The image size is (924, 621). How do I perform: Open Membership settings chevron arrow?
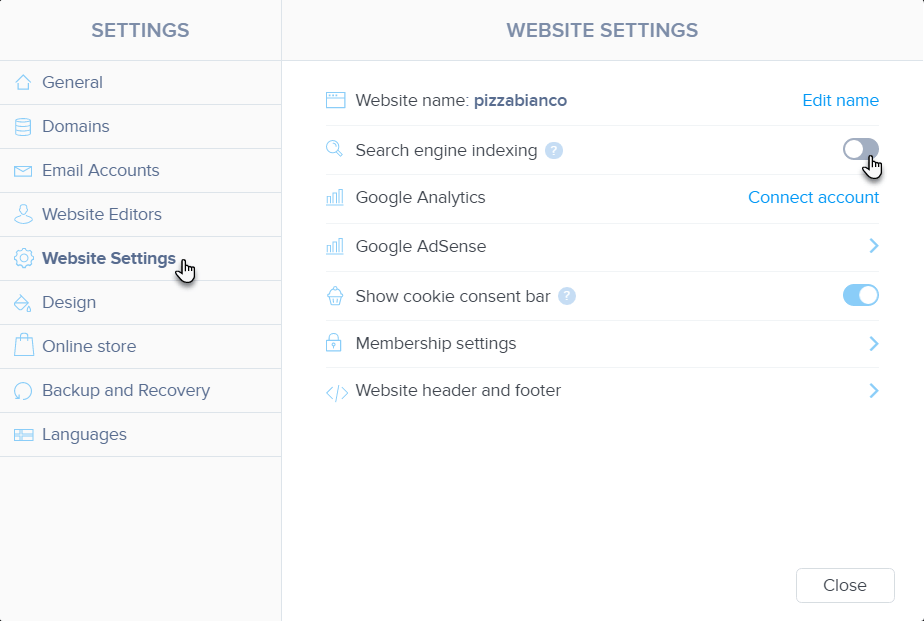click(x=873, y=344)
